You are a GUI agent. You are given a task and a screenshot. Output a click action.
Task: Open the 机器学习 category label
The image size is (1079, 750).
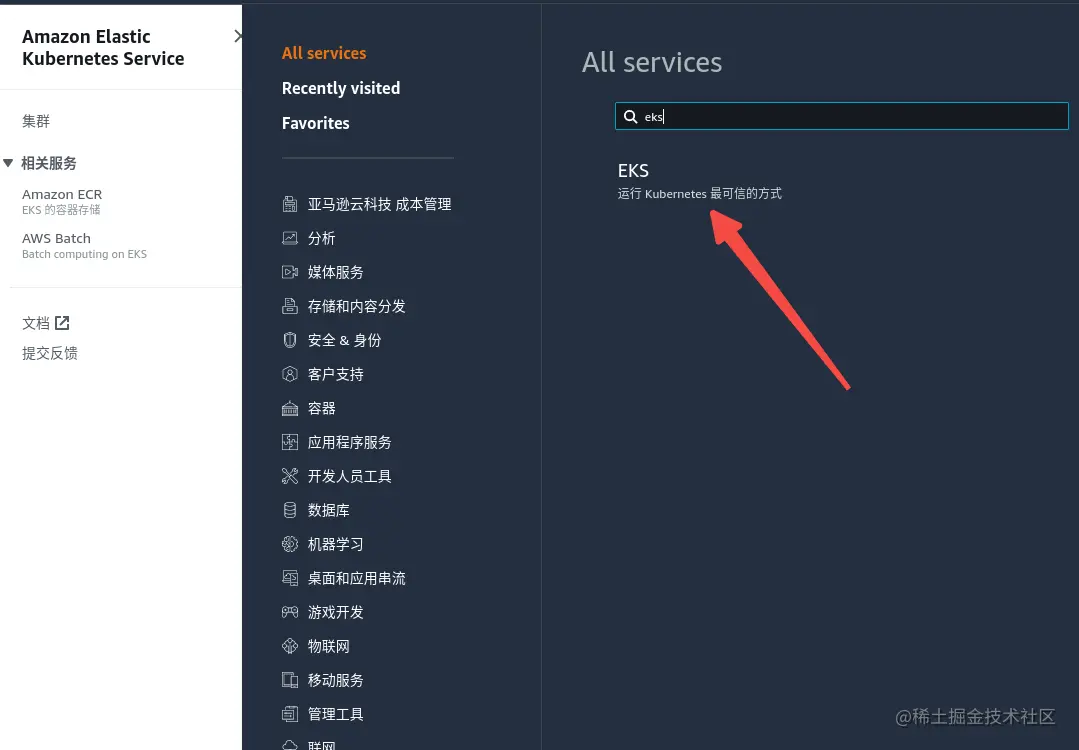point(335,544)
